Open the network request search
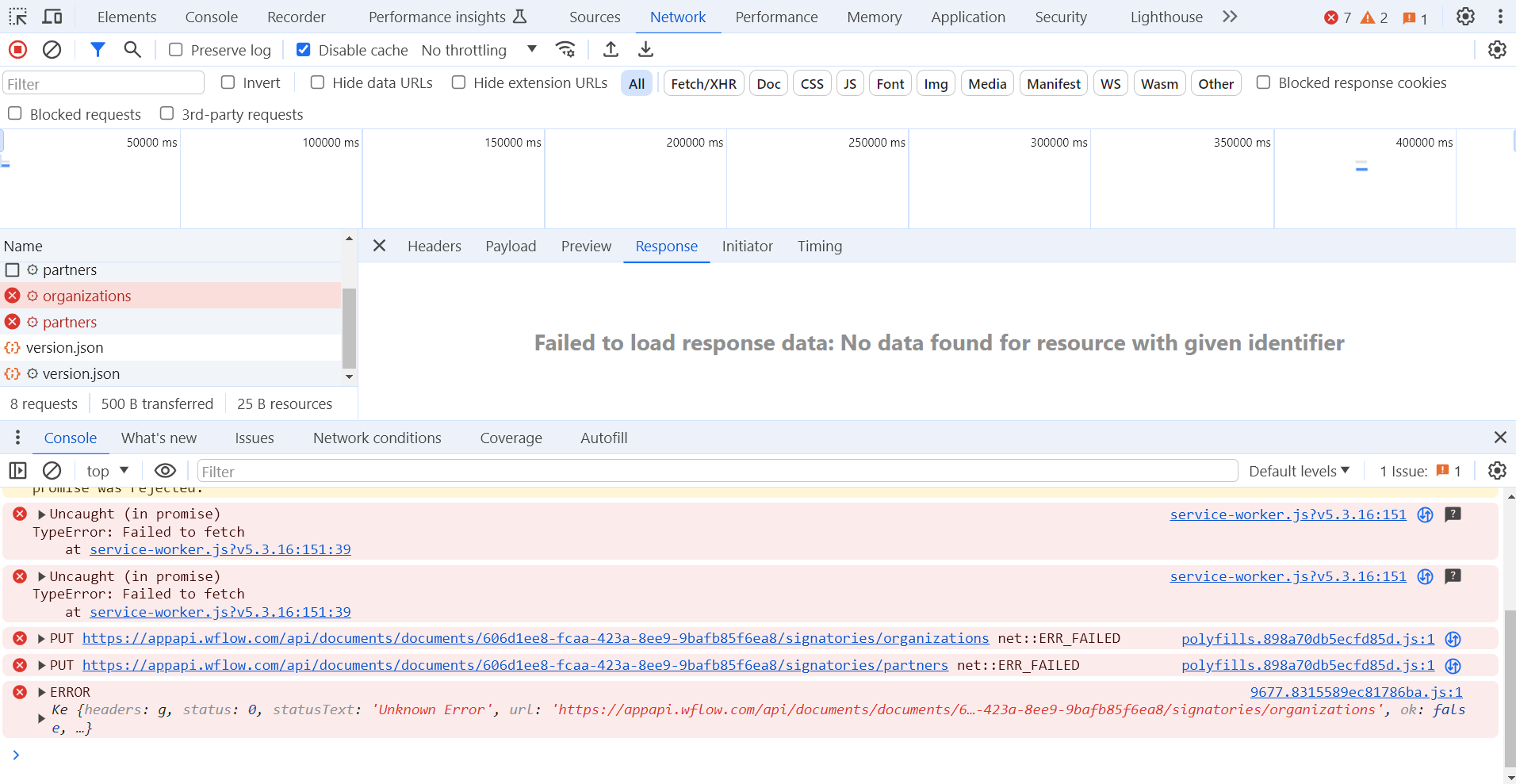This screenshot has height=784, width=1516. 132,49
